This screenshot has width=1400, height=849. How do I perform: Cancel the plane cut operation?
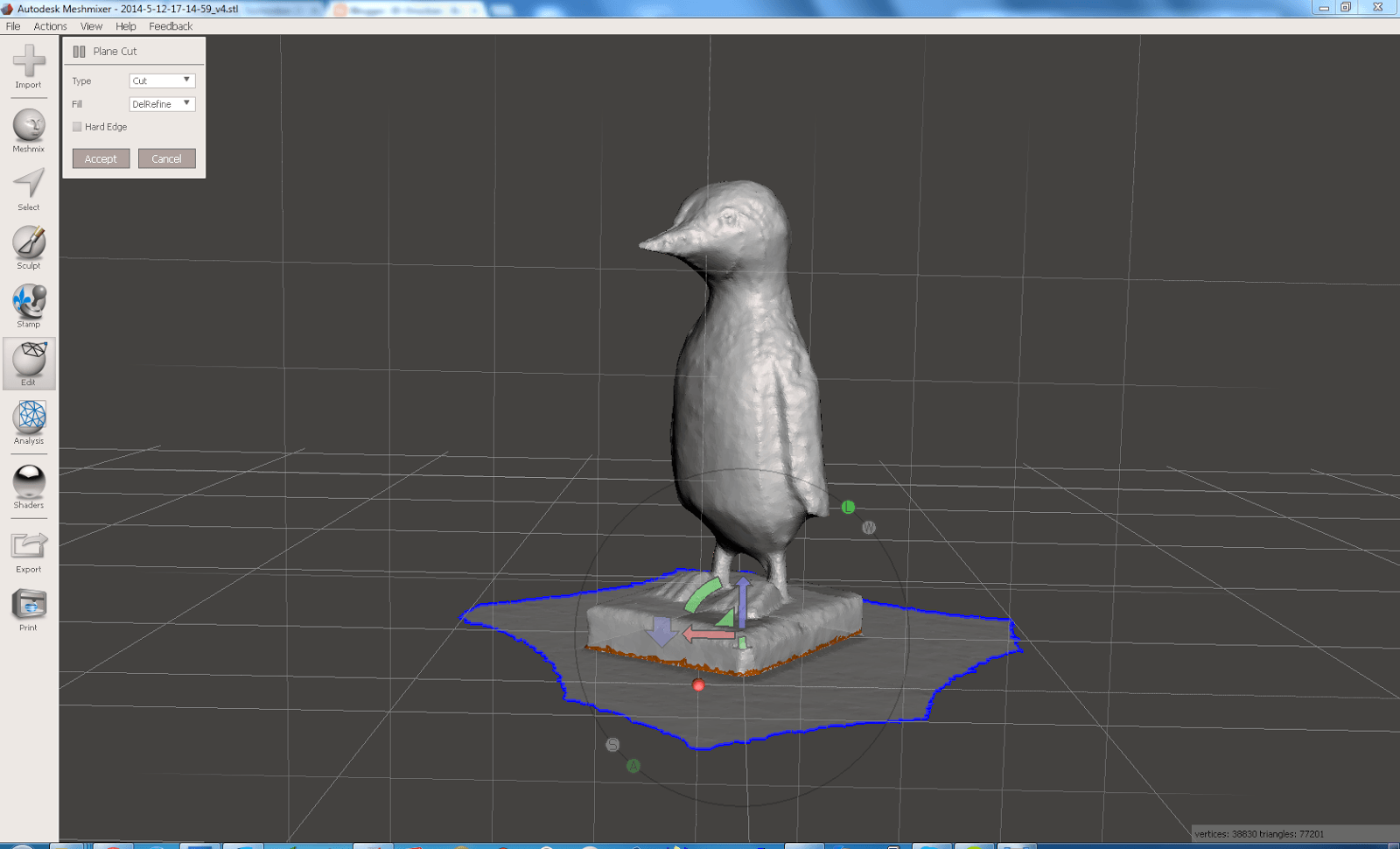click(x=166, y=158)
